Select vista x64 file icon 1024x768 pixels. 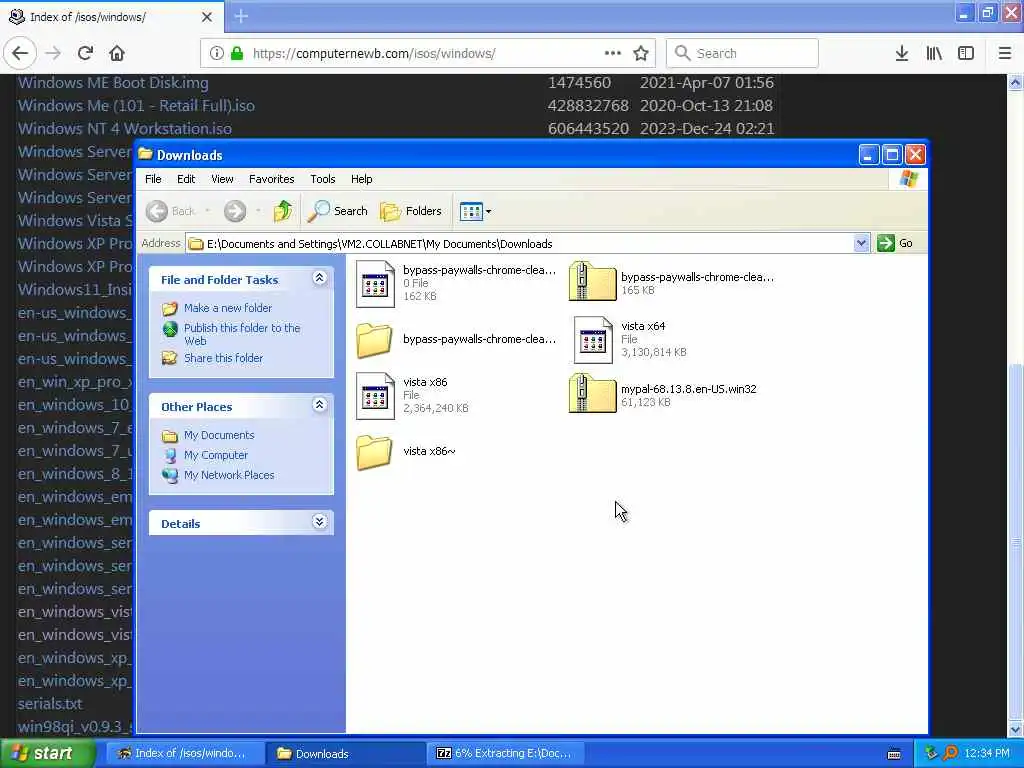point(592,340)
